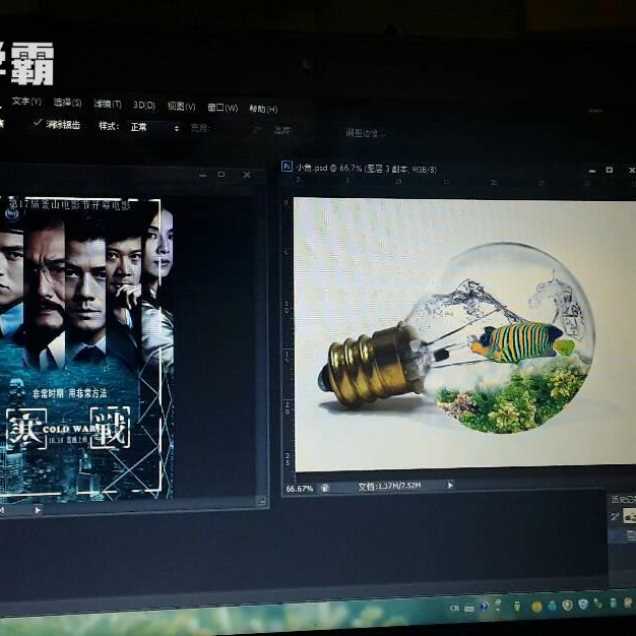Click the keyboard icon in the taskbar tray
The width and height of the screenshot is (636, 636).
tap(469, 608)
